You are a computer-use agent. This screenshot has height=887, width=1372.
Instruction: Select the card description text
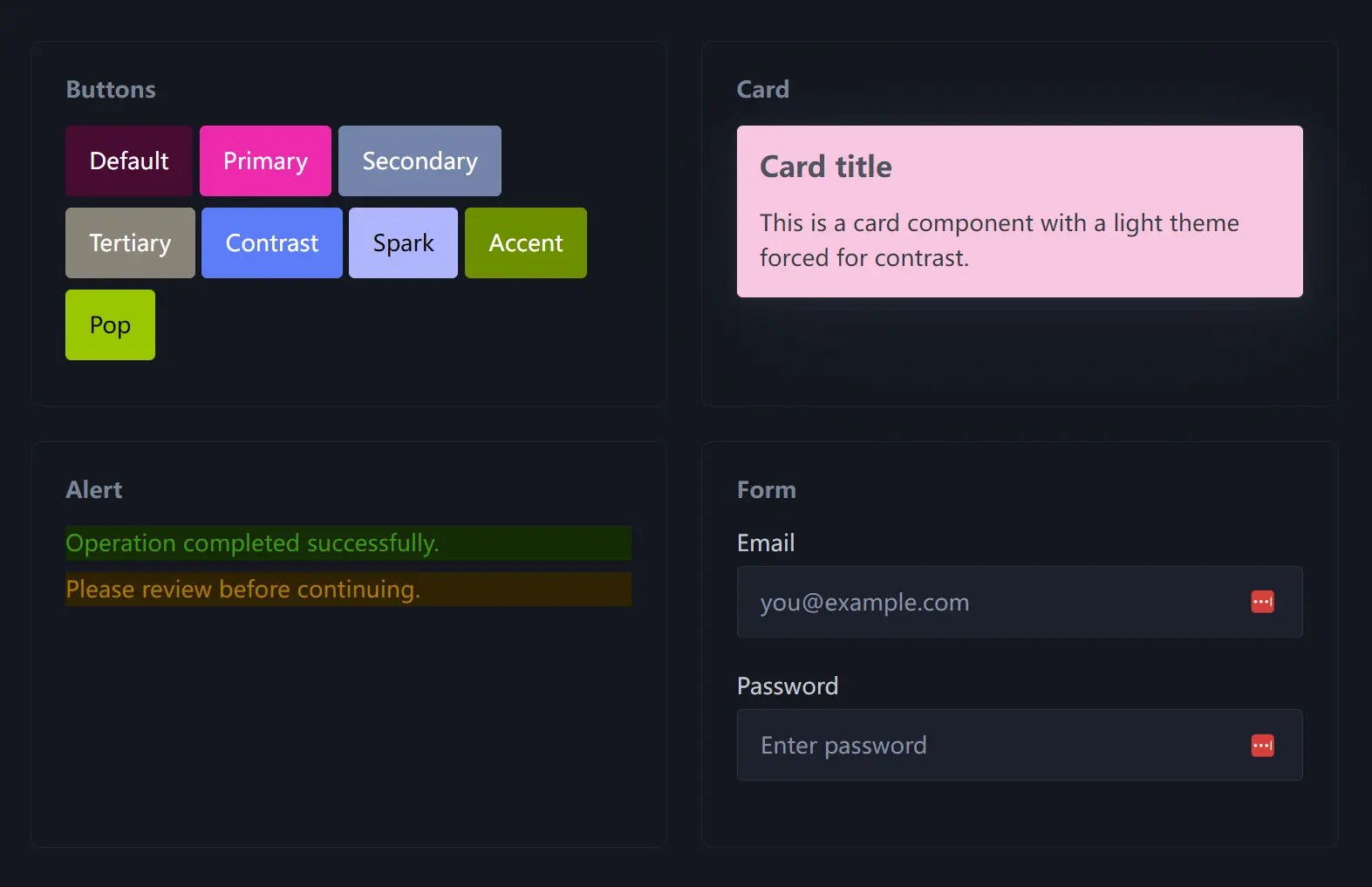click(x=999, y=240)
